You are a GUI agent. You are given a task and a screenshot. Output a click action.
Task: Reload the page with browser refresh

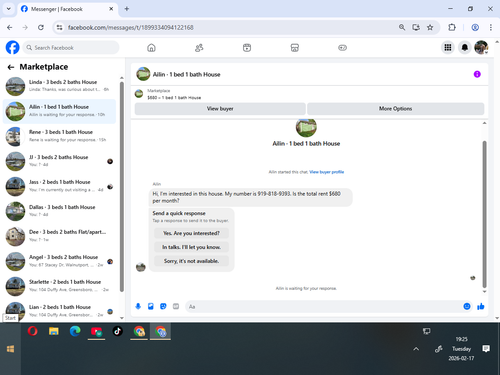[x=41, y=27]
